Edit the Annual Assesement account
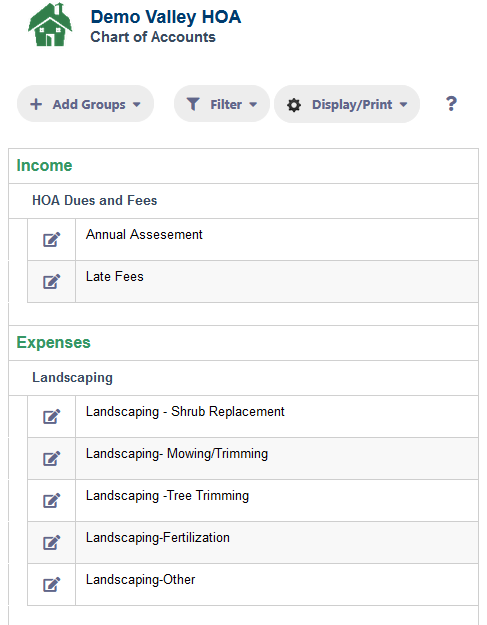Viewport: 487px width, 625px height. point(51,240)
